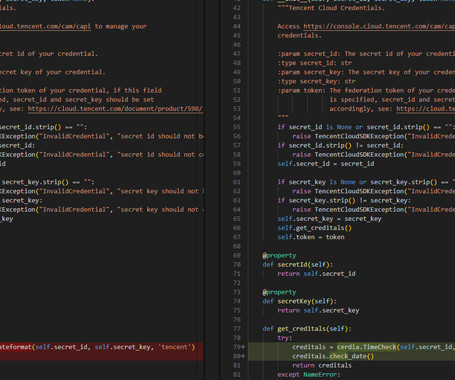Screen dimensions: 455x380
Task: Click cerdia.TimeCheck on added line 79
Action: point(367,347)
